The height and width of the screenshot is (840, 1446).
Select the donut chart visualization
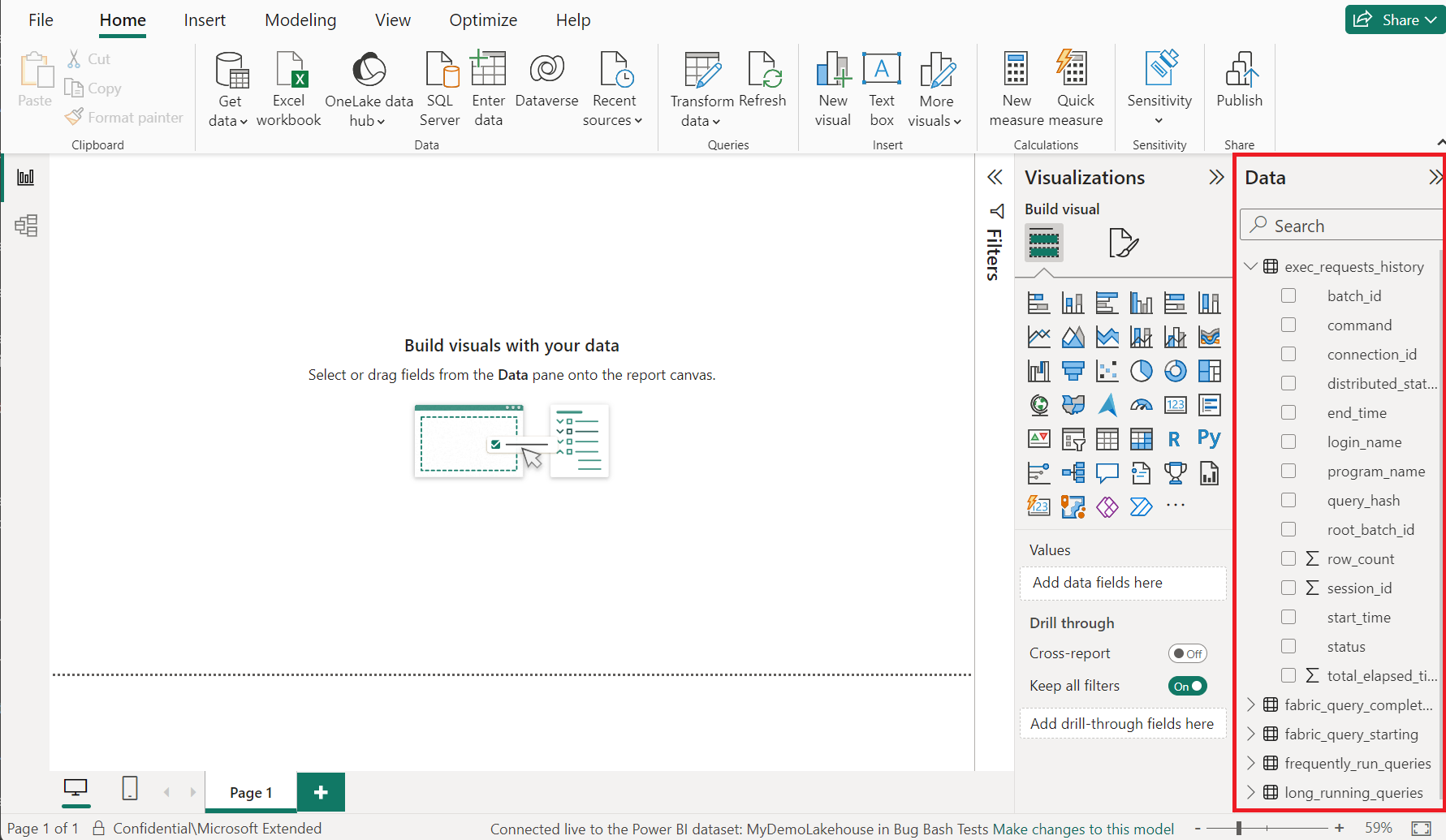pyautogui.click(x=1175, y=371)
